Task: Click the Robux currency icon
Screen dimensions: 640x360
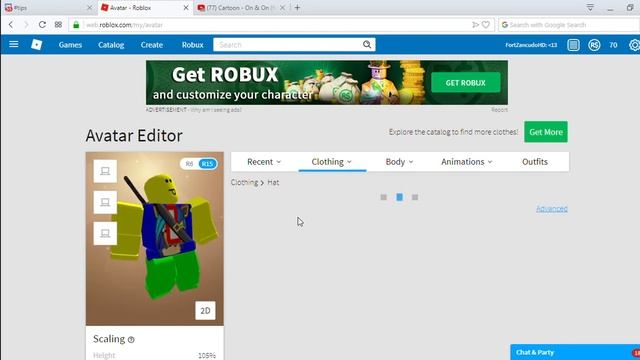Action: (594, 45)
